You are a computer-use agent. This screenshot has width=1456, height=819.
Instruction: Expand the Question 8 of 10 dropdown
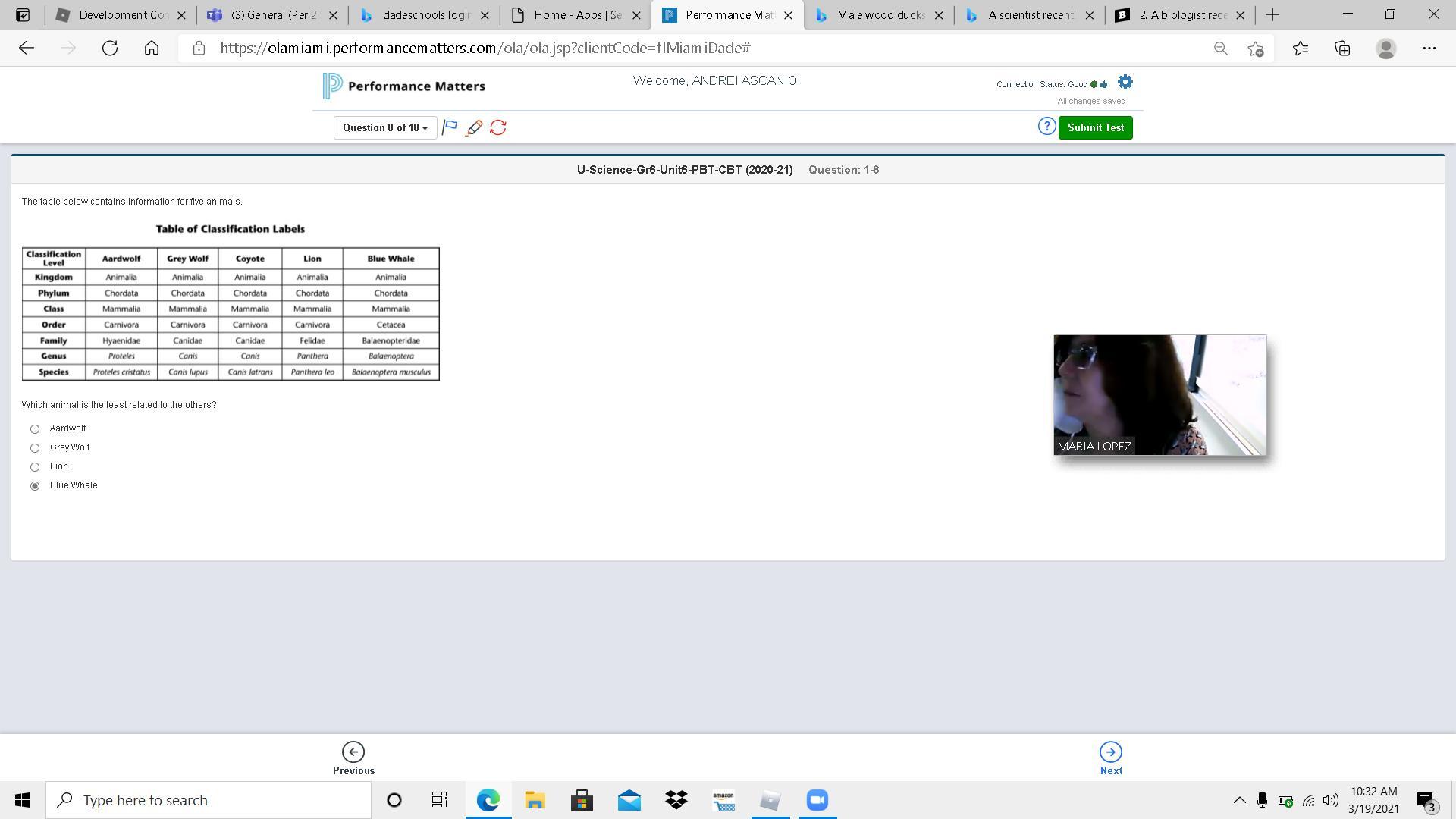coord(385,127)
